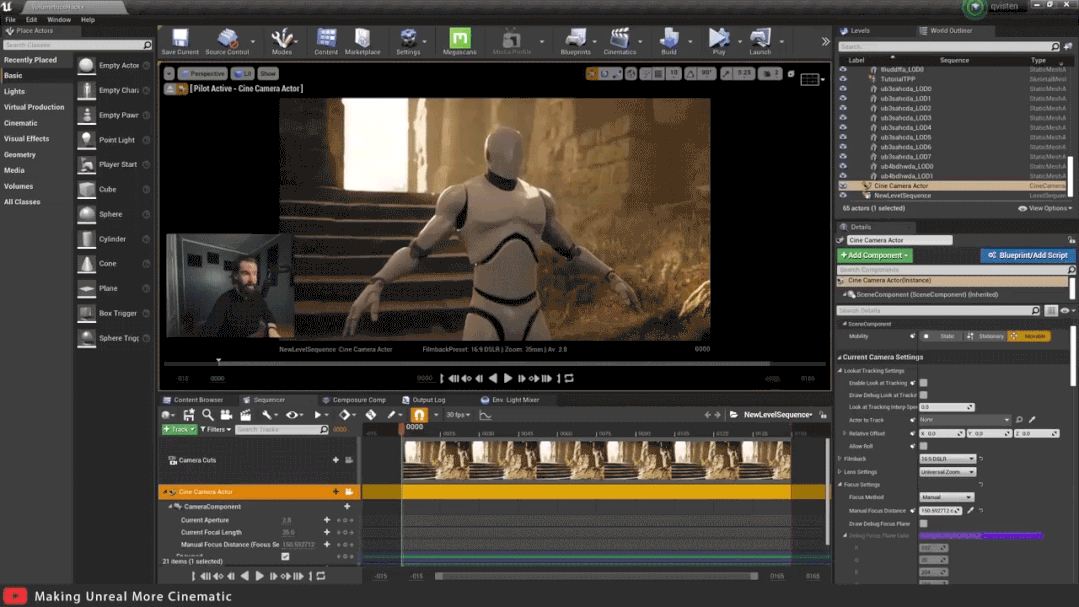Screen dimensions: 1079x607
Task: Click the purple Debug Focus Plane Color swatch
Action: 981,535
